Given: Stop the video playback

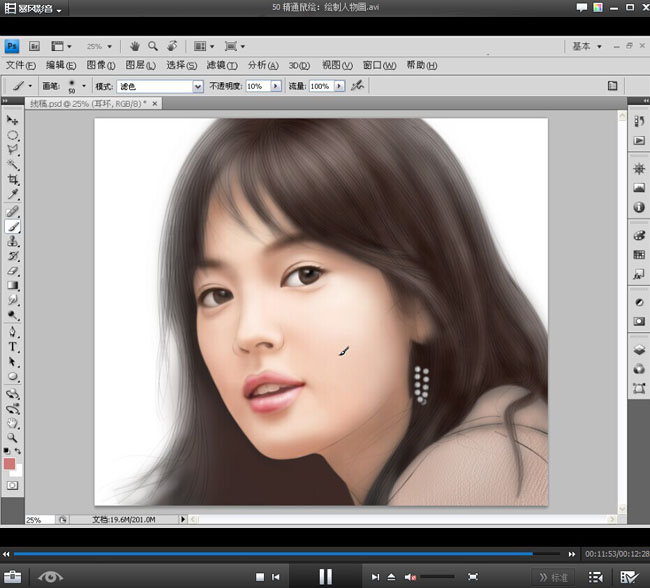Looking at the screenshot, I should click(x=260, y=577).
